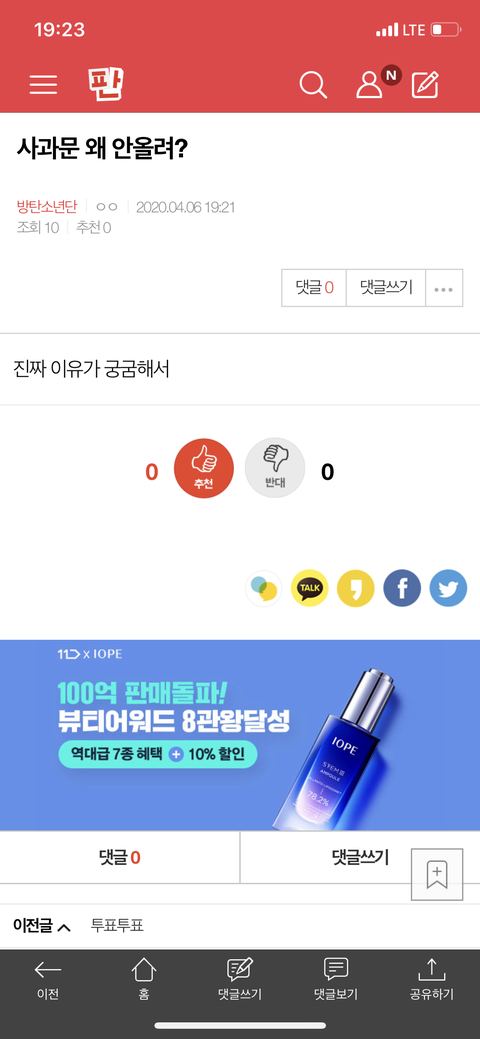Image resolution: width=480 pixels, height=1039 pixels.
Task: Open profile with the notification badge
Action: 371,83
